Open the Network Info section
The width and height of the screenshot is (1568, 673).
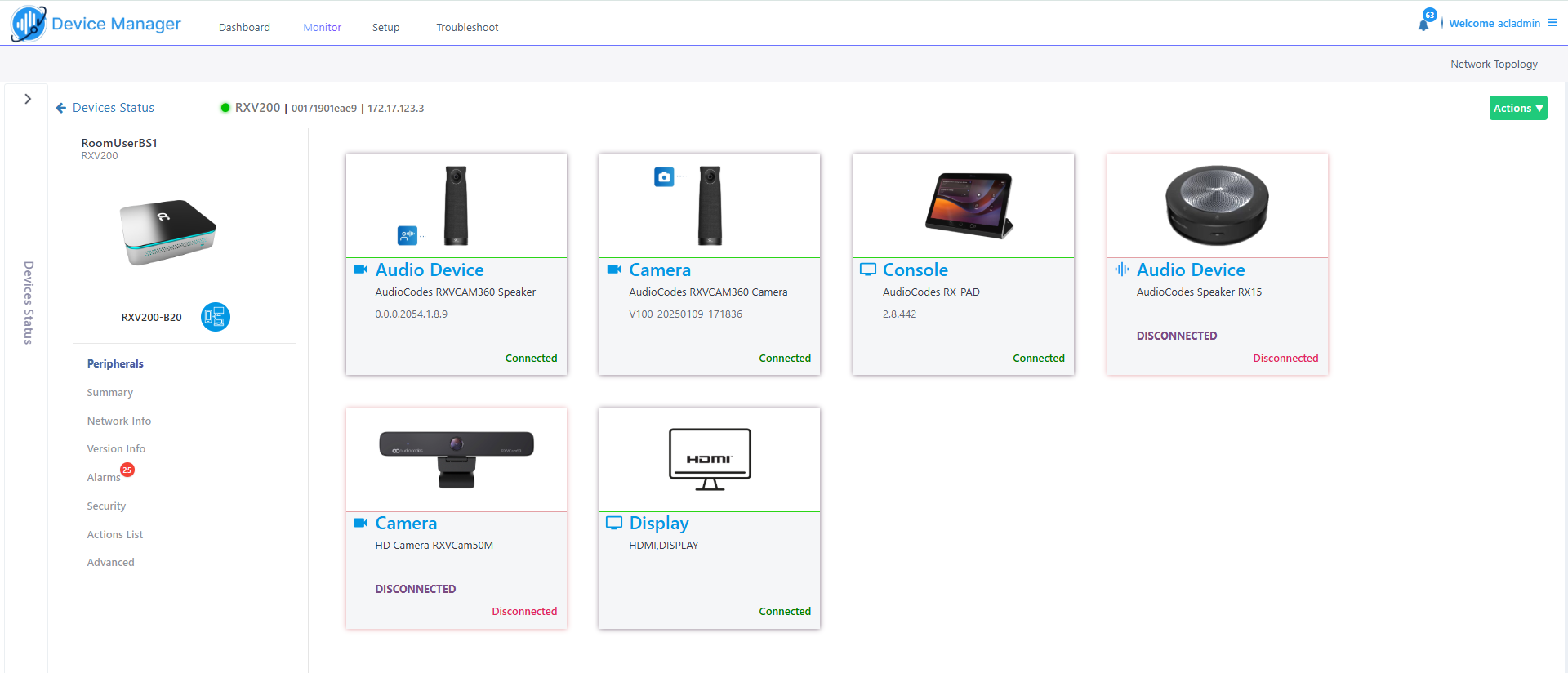pos(119,421)
